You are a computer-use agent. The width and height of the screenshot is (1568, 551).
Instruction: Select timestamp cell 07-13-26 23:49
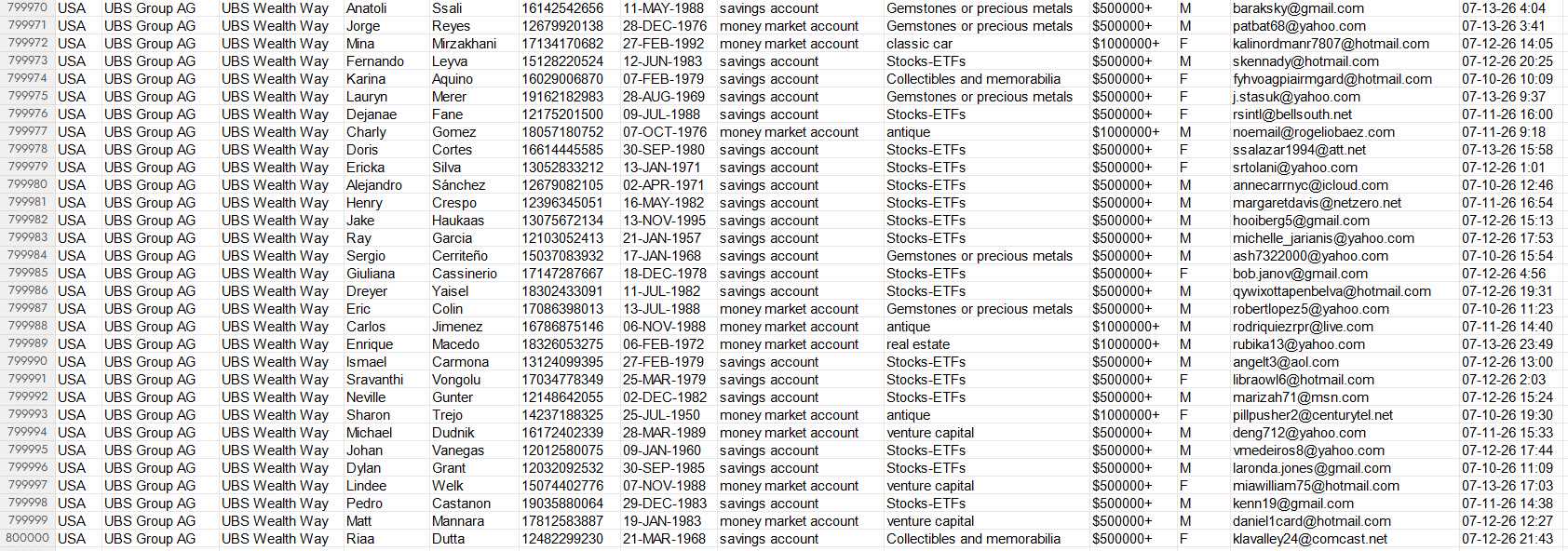1512,344
